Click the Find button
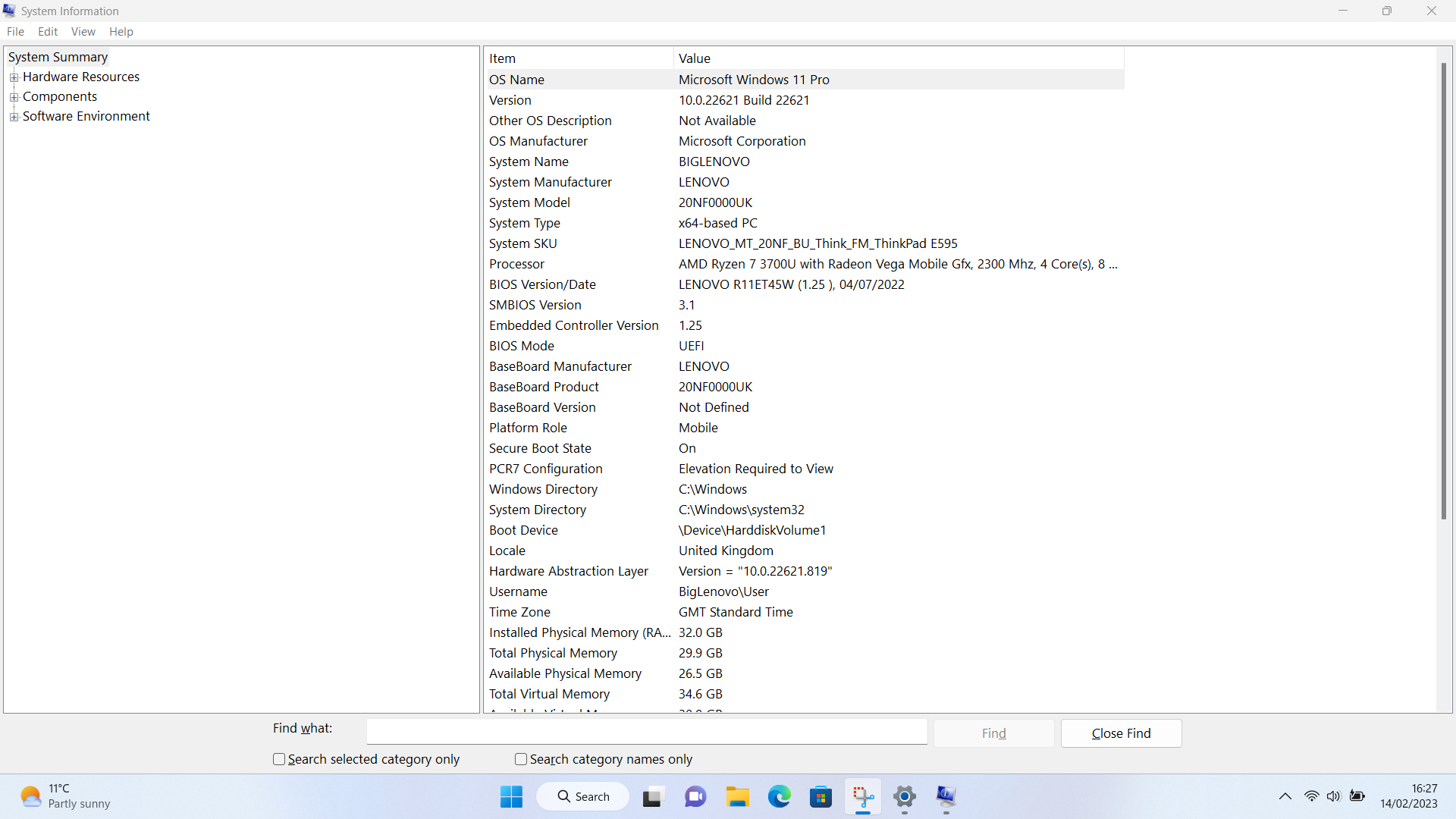Viewport: 1456px width, 819px height. [994, 733]
